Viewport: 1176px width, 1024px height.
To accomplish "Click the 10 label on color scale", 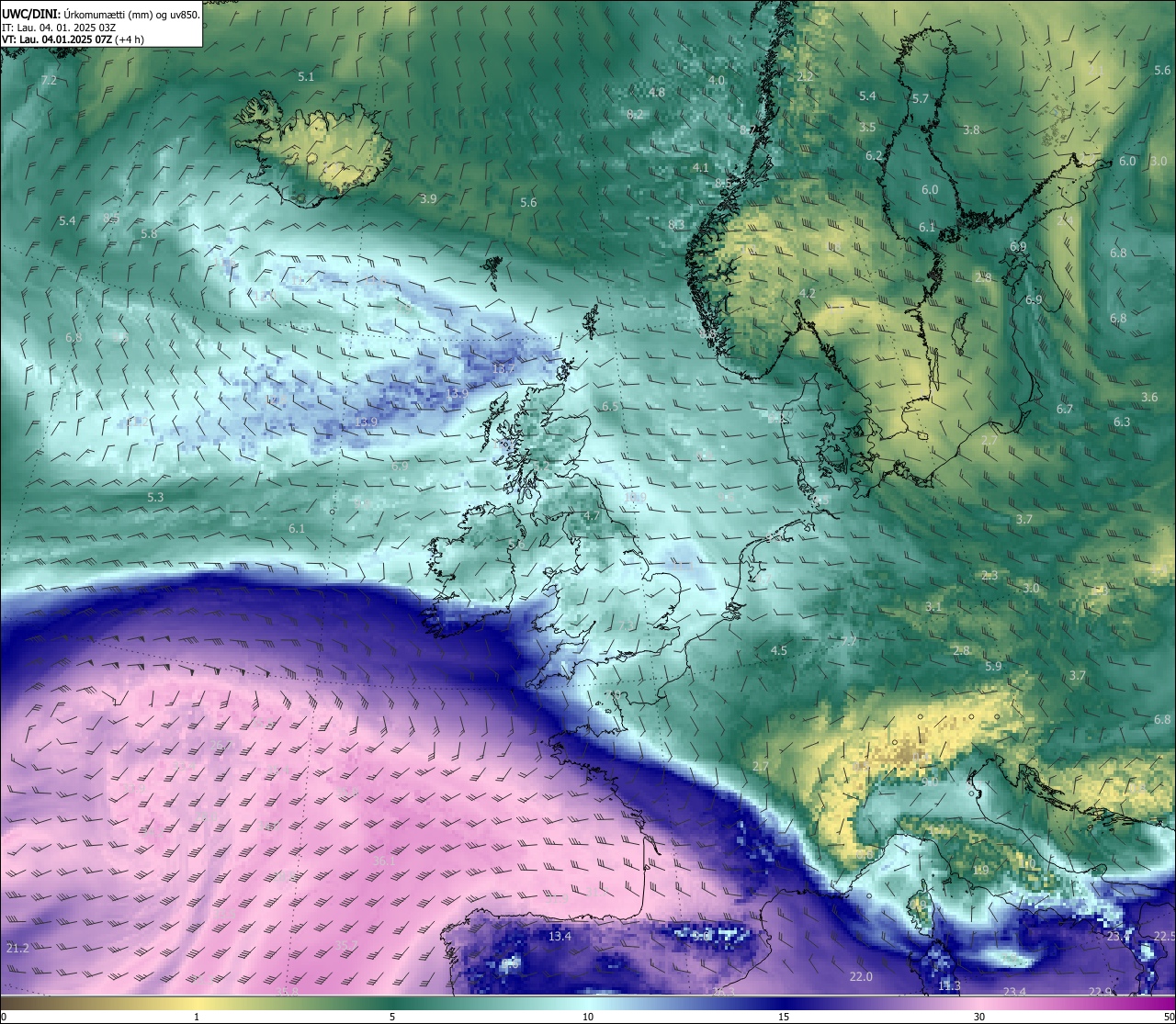I will click(588, 1016).
